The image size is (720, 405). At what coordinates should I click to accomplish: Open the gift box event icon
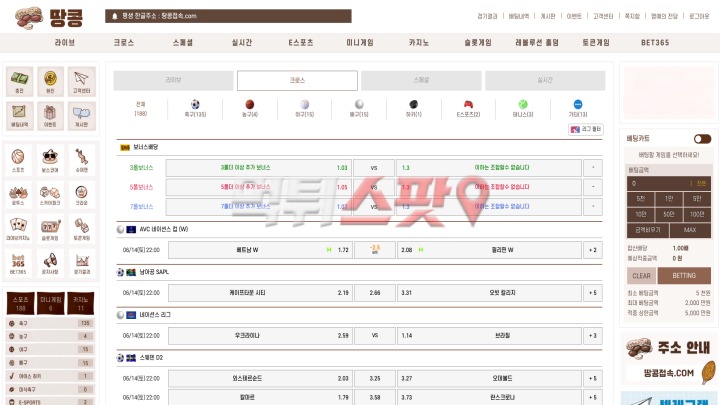tap(51, 115)
